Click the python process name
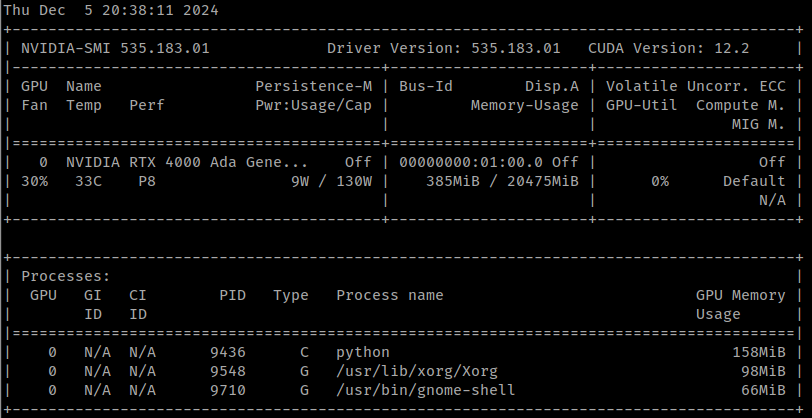812x418 pixels. pyautogui.click(x=362, y=352)
